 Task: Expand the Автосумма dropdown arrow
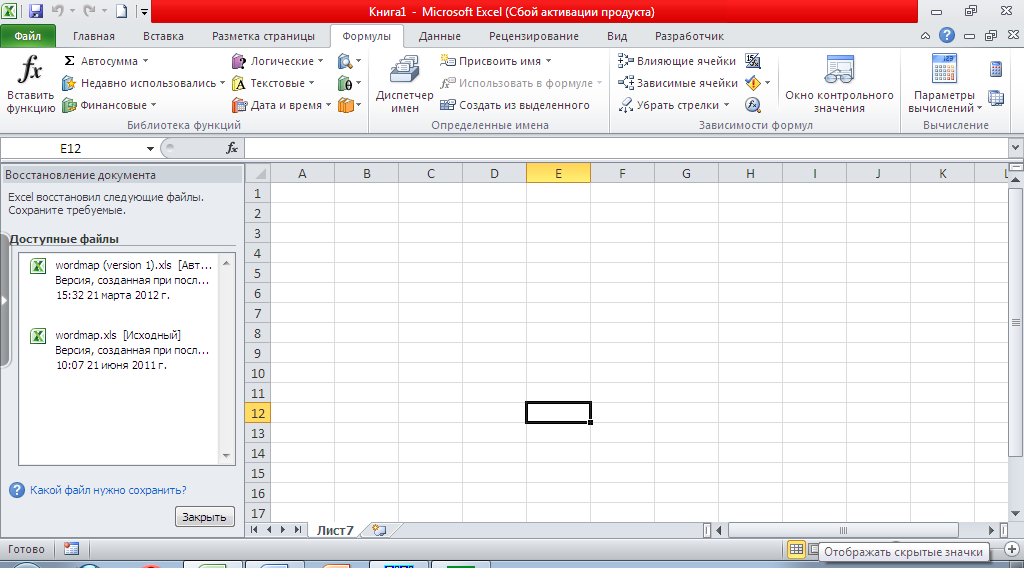(x=146, y=61)
